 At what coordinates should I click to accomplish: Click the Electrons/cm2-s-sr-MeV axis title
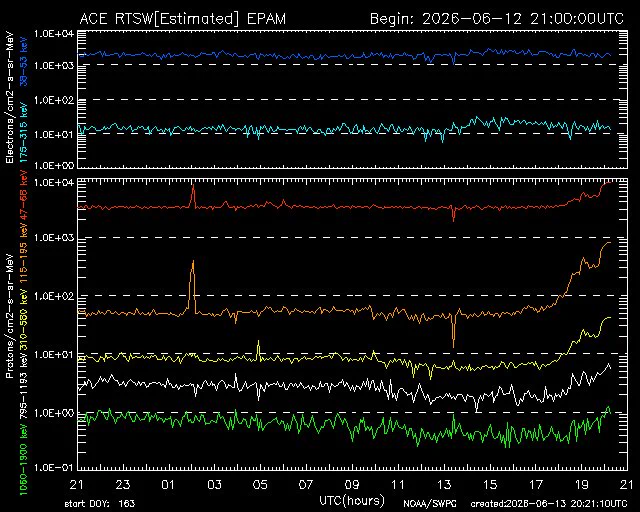pos(9,98)
